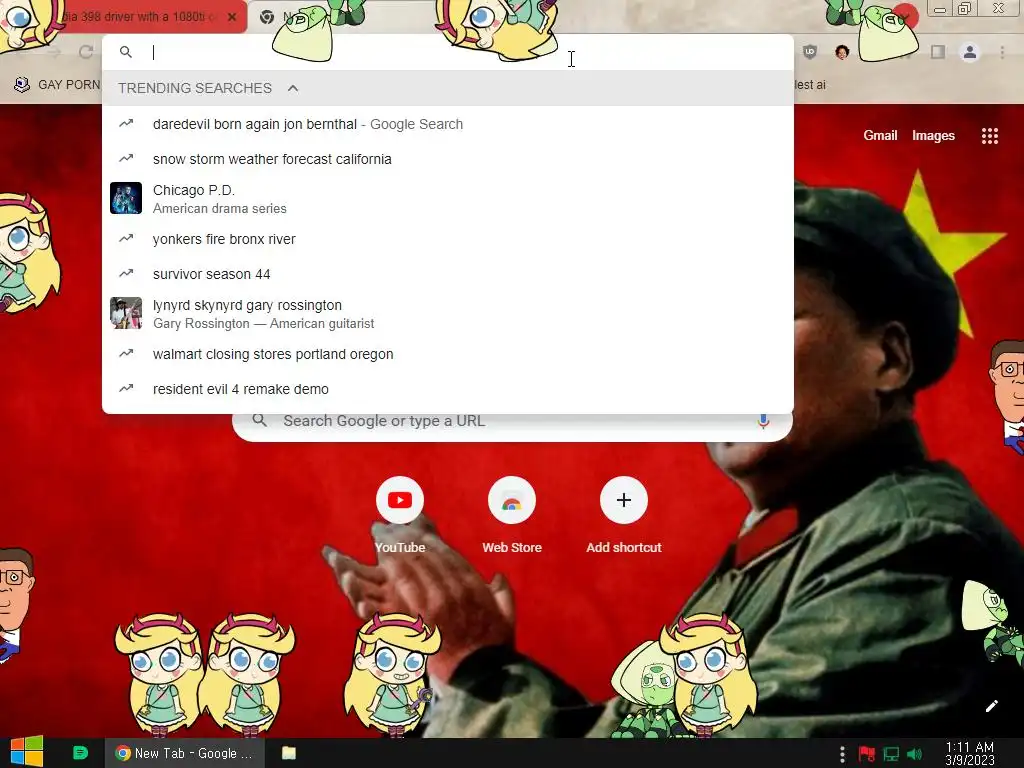Select walmart closing stores portland oregon
Screen dimensions: 1024x768
pos(448,354)
